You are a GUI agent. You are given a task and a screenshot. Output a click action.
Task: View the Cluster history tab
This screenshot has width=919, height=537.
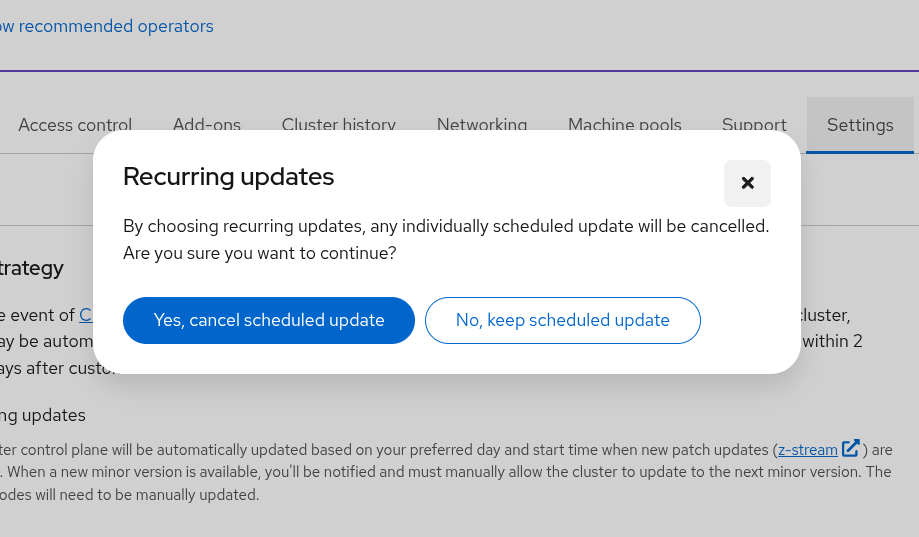pos(338,125)
